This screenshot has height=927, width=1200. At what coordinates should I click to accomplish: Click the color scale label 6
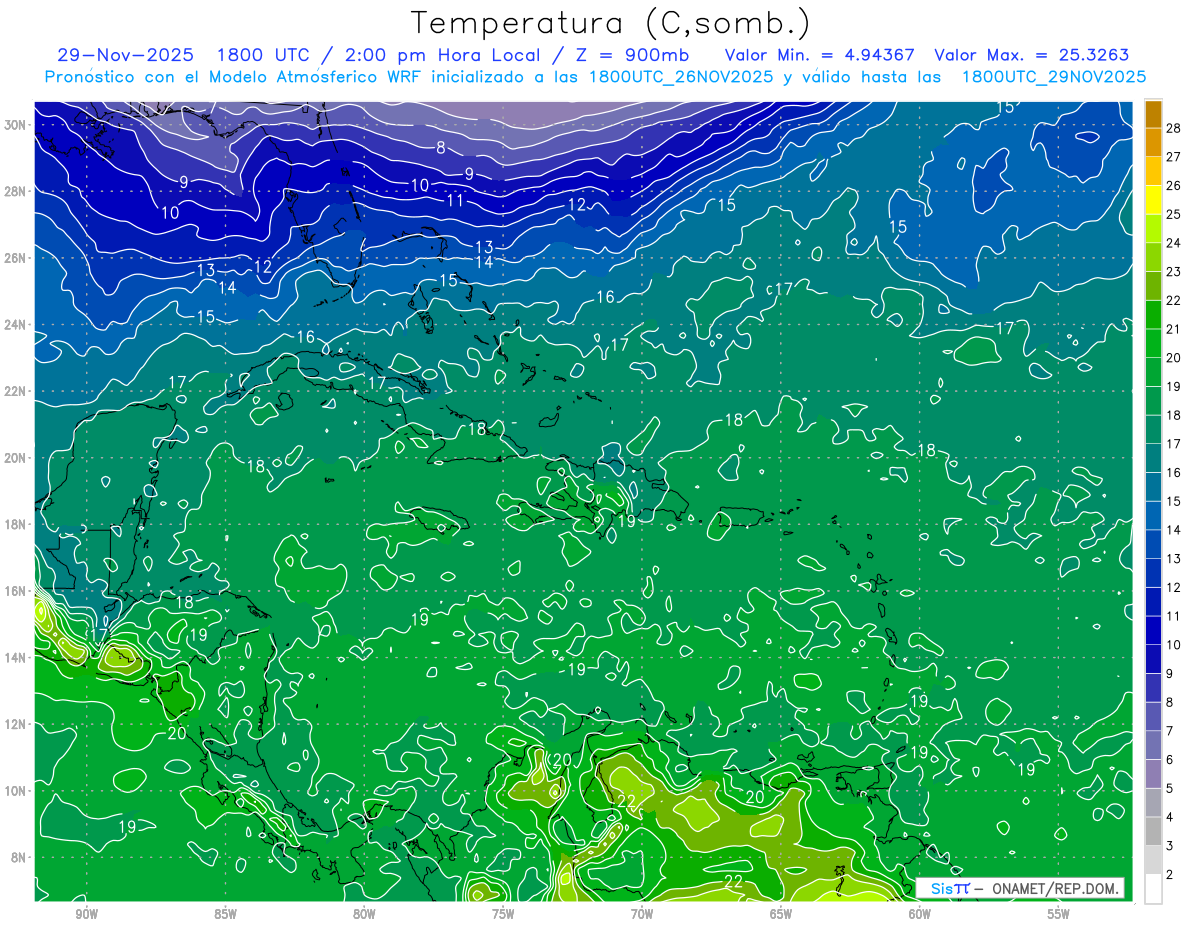tap(1171, 760)
